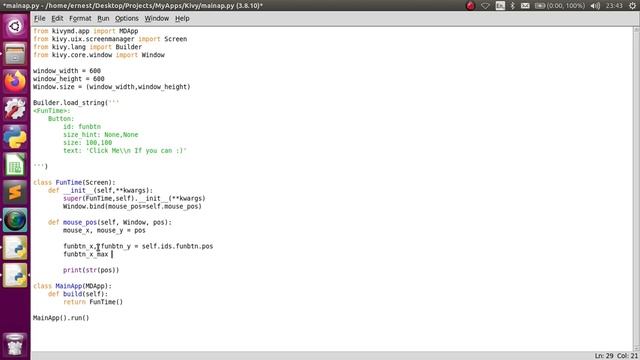Open the mail indicator menu
The width and height of the screenshot is (640, 360).
525,6
